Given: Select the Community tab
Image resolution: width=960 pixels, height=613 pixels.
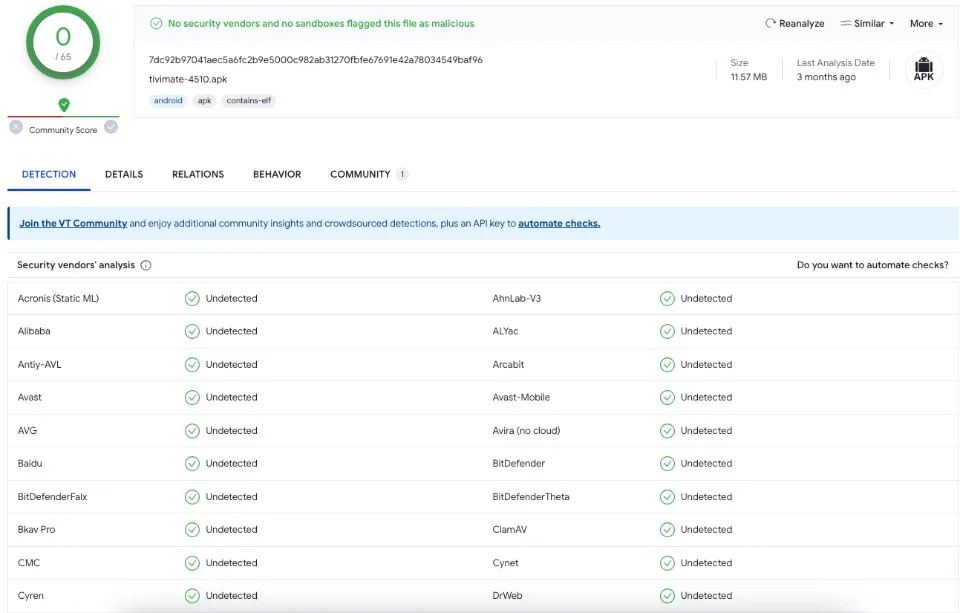Looking at the screenshot, I should pos(360,174).
